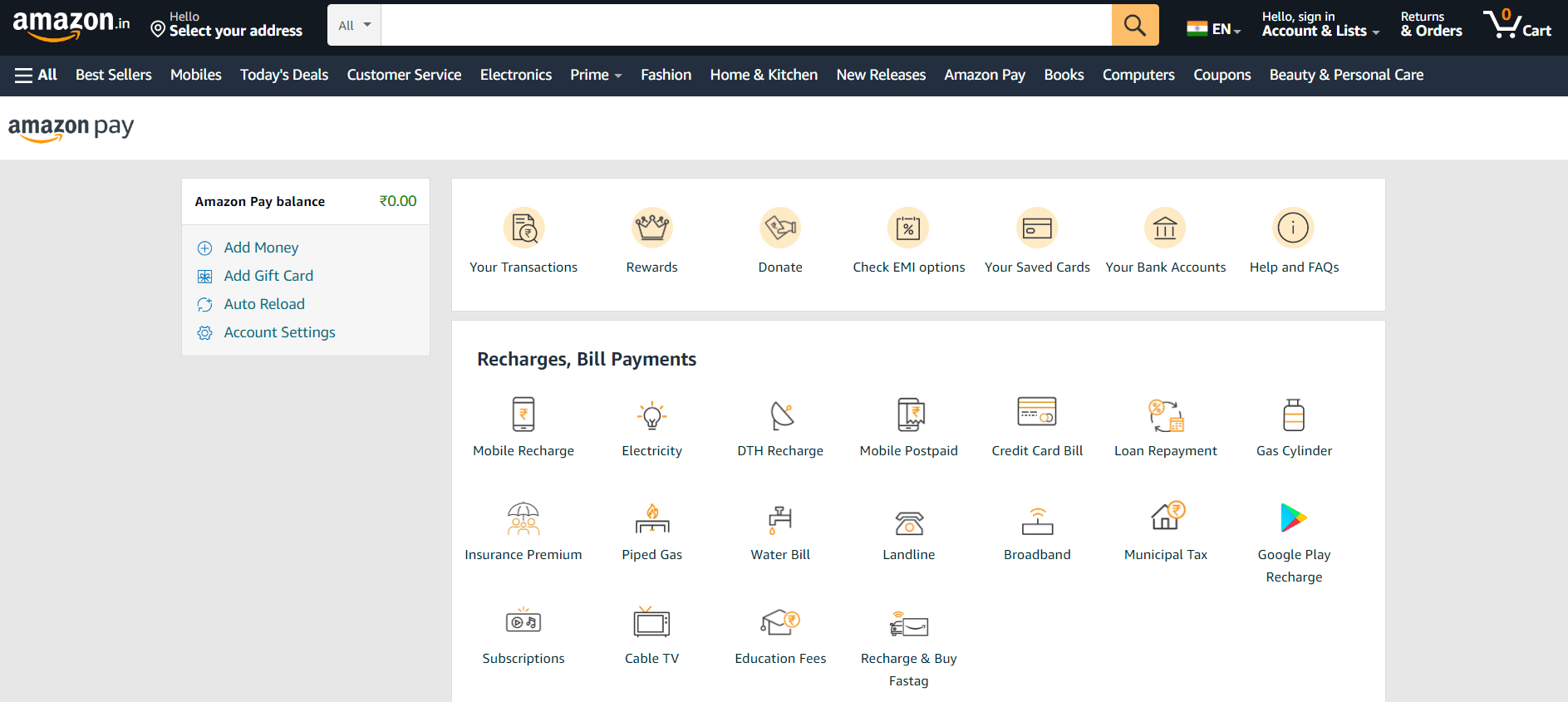Select the Education Fees icon
Image resolution: width=1568 pixels, height=702 pixels.
(780, 622)
